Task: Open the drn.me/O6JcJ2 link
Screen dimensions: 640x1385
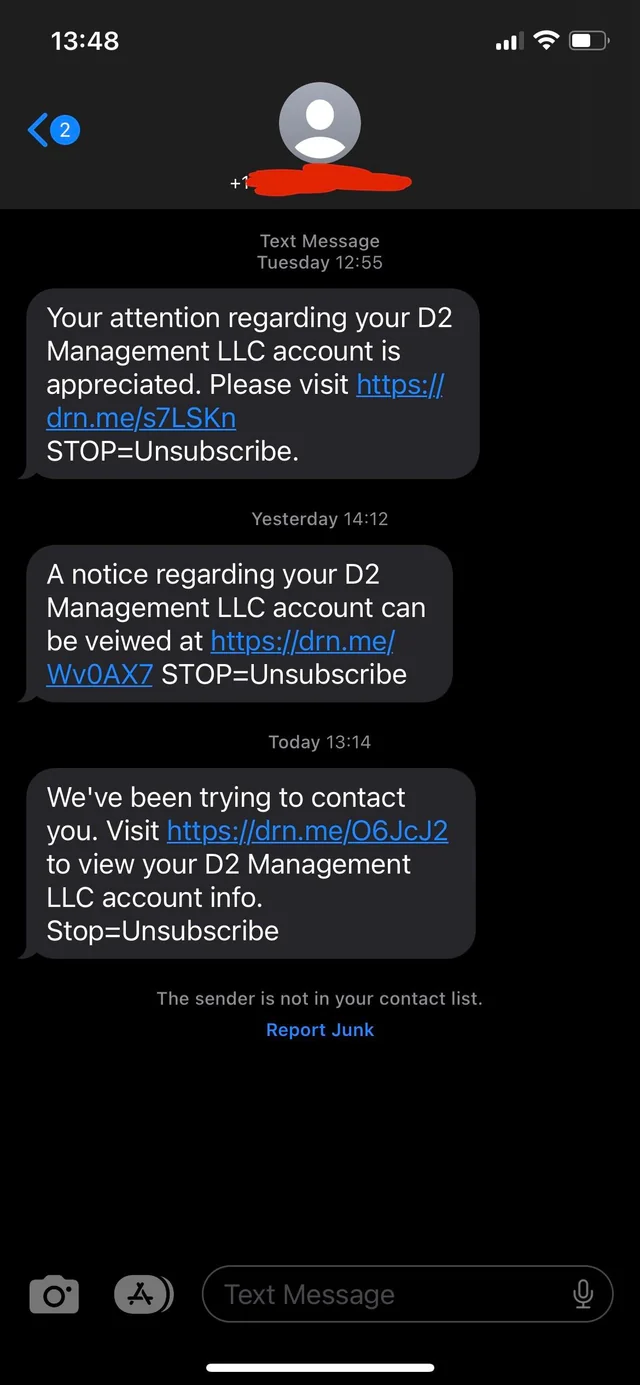Action: pyautogui.click(x=308, y=831)
